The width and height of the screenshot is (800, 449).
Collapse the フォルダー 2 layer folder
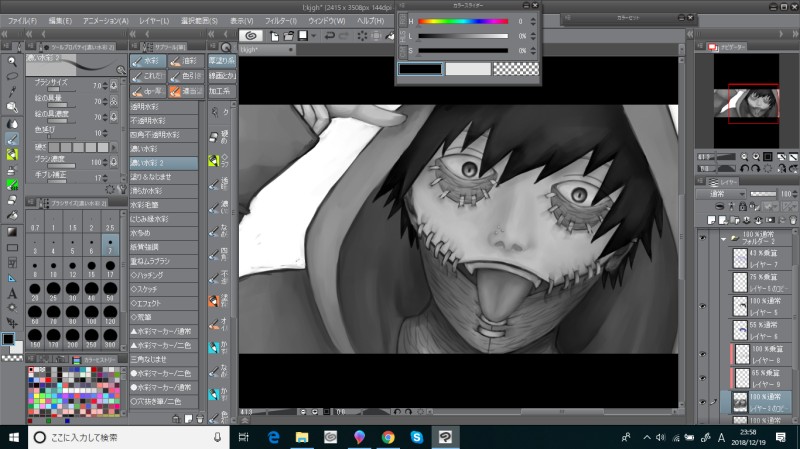(x=723, y=239)
